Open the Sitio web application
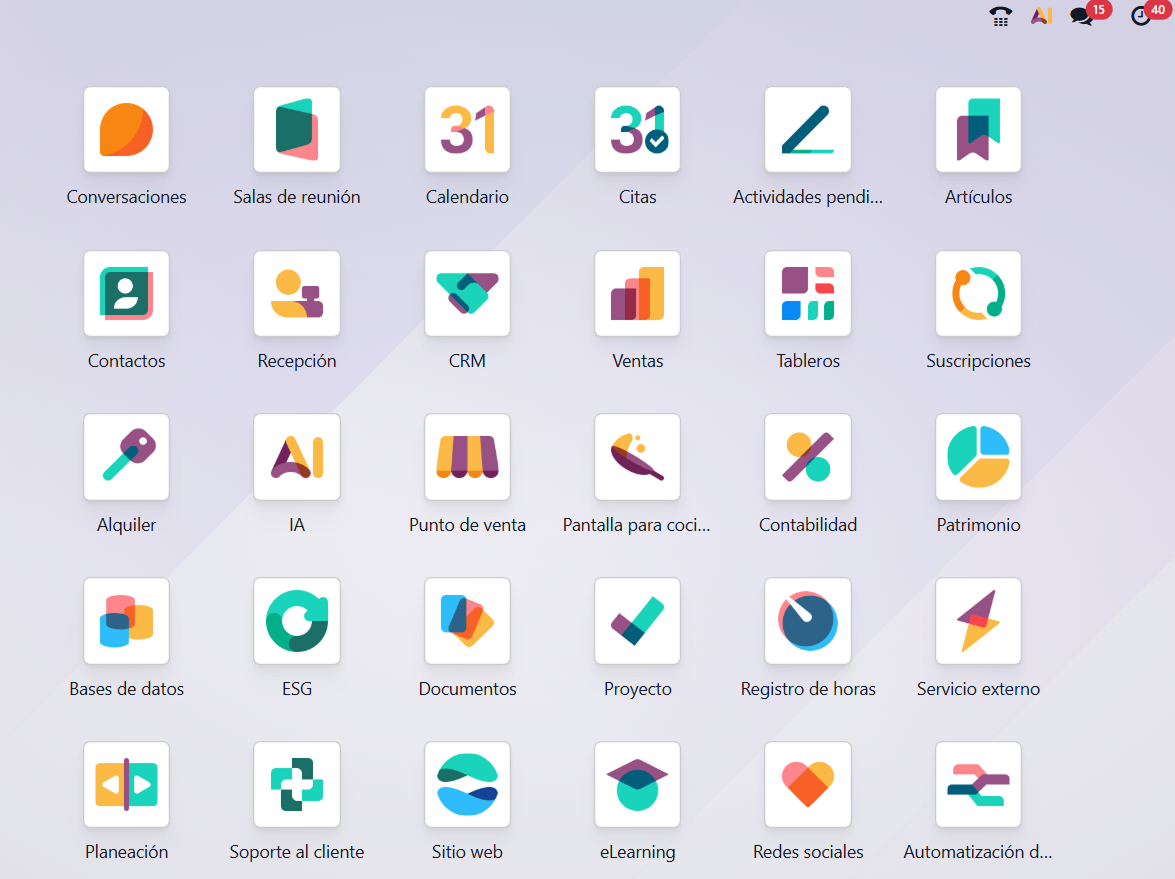This screenshot has width=1175, height=879. [x=467, y=784]
